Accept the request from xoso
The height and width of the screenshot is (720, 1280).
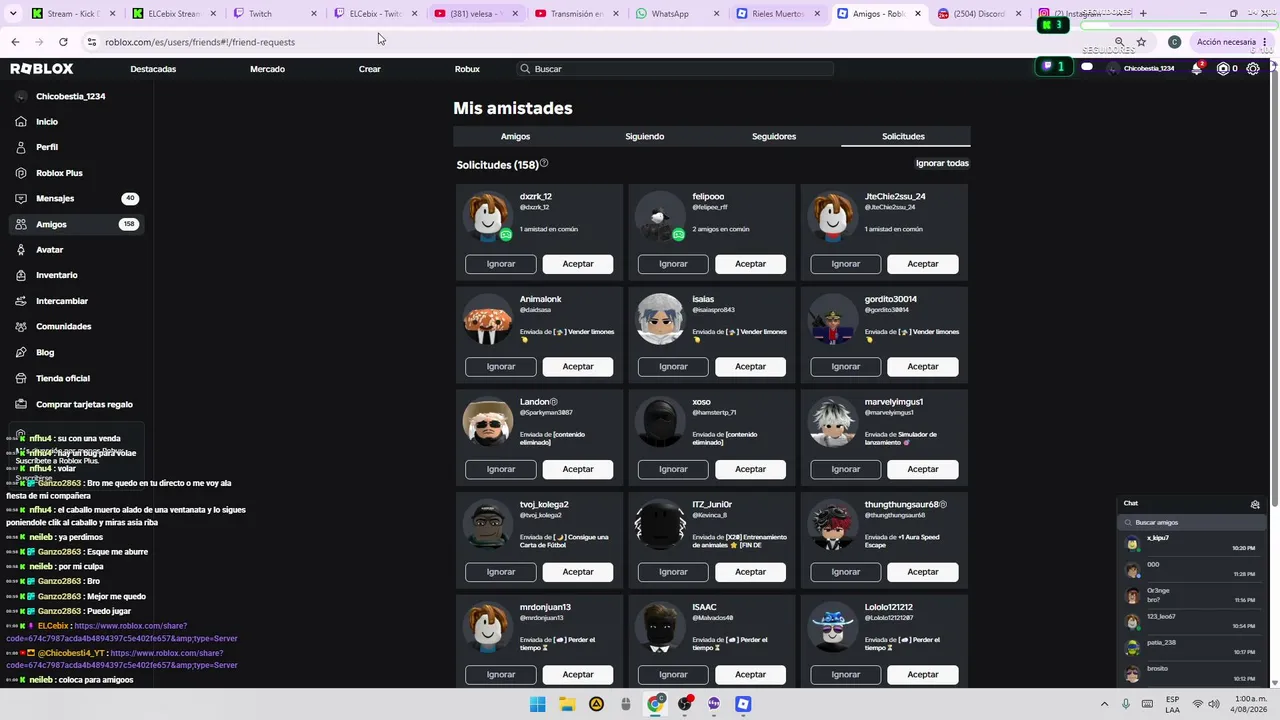click(x=751, y=469)
